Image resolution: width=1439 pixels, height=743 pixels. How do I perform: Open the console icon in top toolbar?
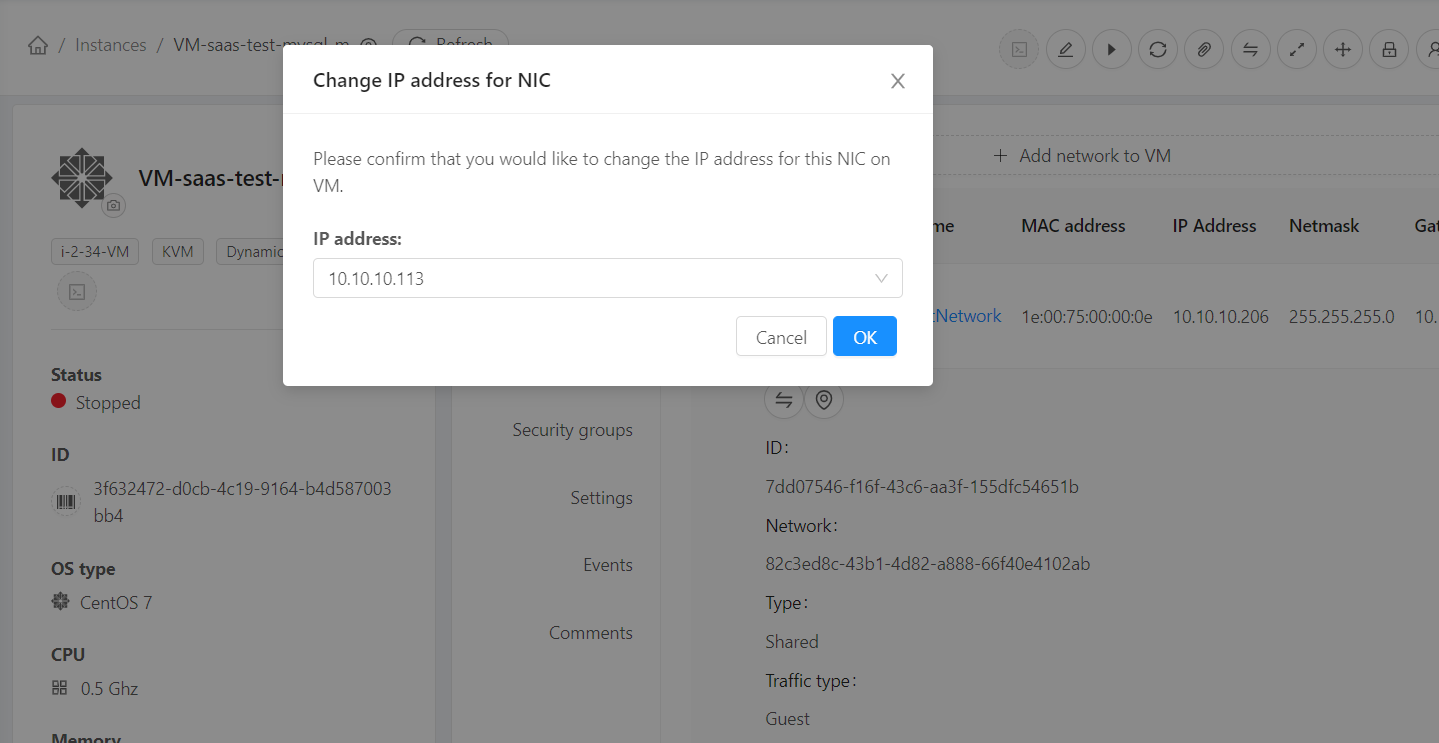click(x=1019, y=49)
